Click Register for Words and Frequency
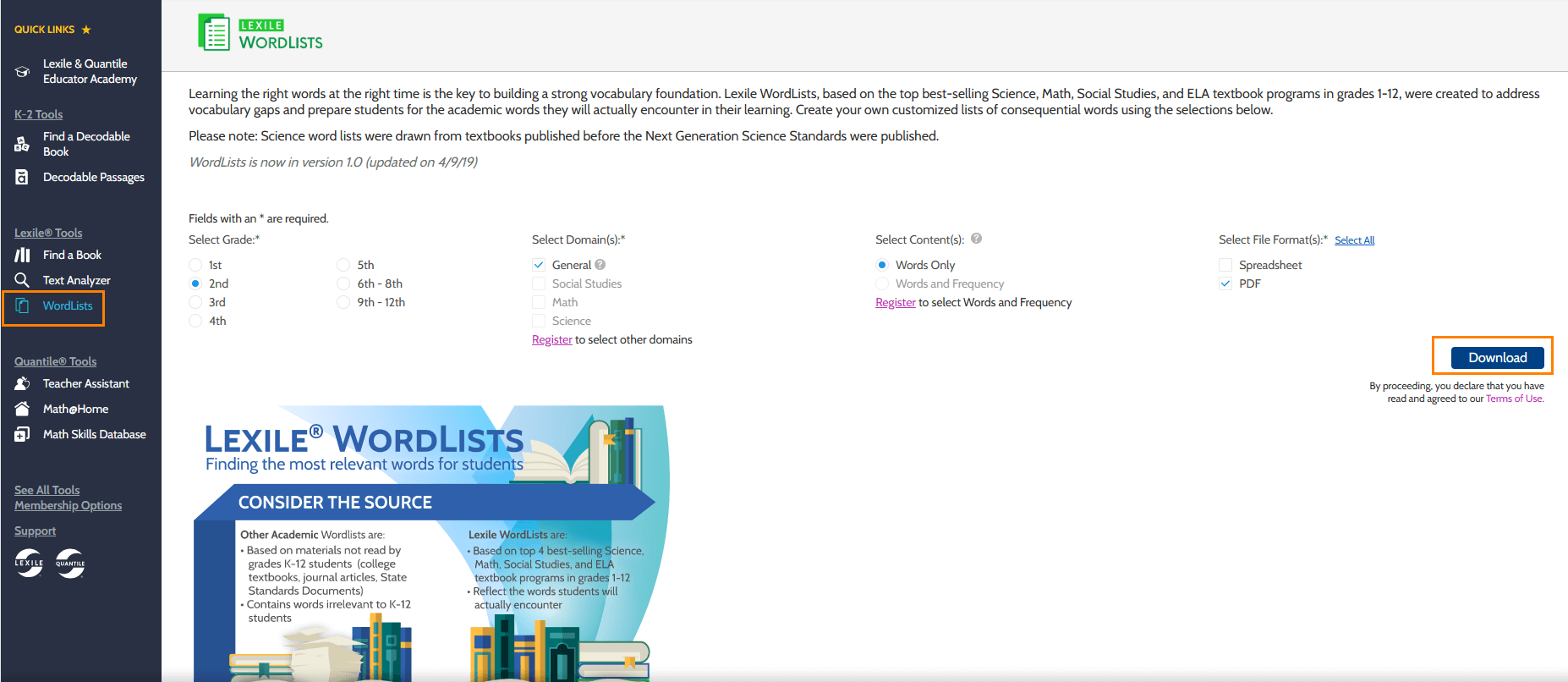1568x682 pixels. coord(895,302)
